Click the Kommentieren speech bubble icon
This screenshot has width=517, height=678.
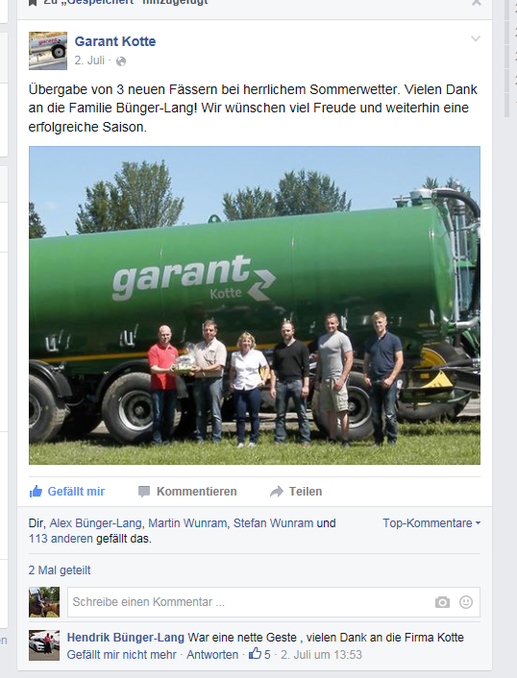tap(144, 492)
